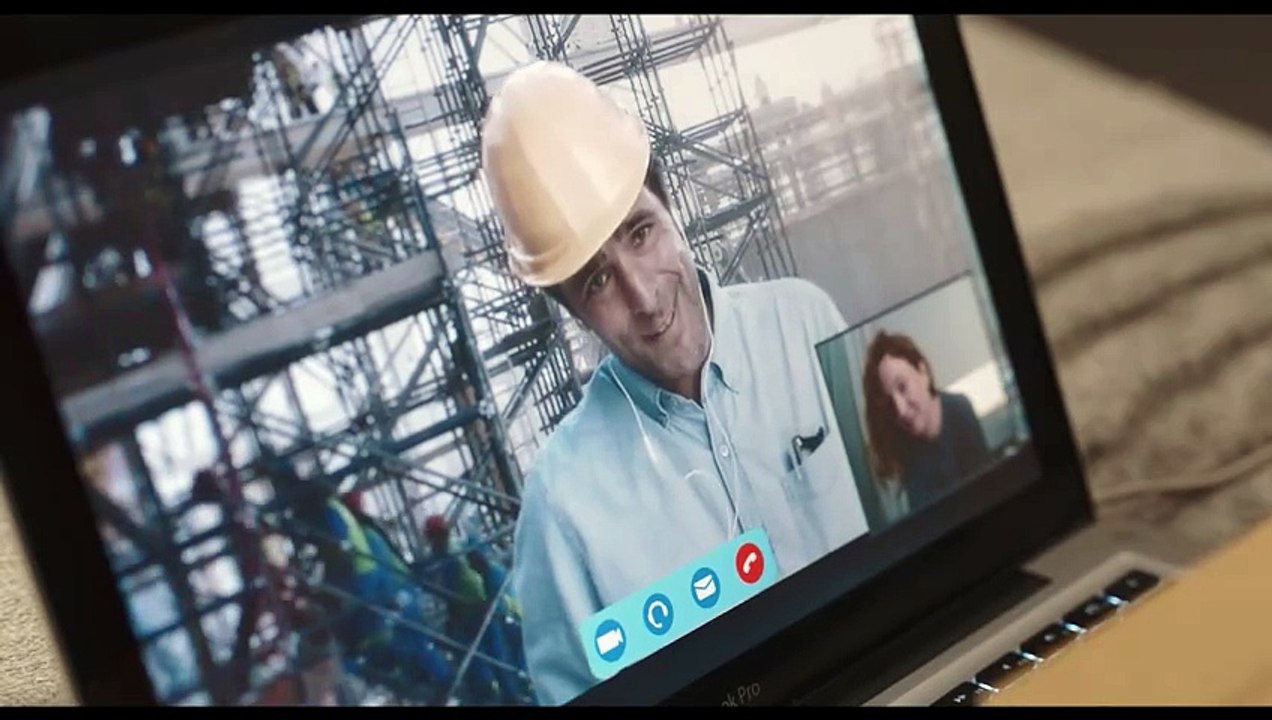Click the circular refresh call button
The image size is (1272, 720).
657,614
